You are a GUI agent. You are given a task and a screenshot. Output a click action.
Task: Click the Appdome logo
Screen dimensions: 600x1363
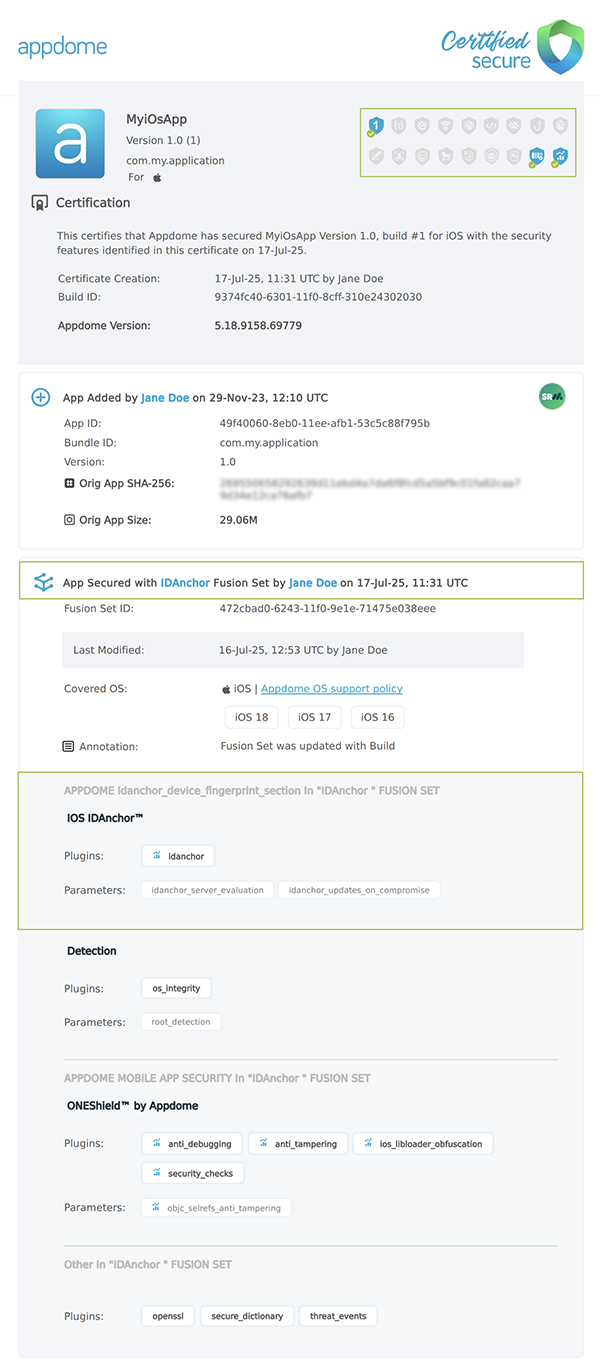tap(62, 46)
